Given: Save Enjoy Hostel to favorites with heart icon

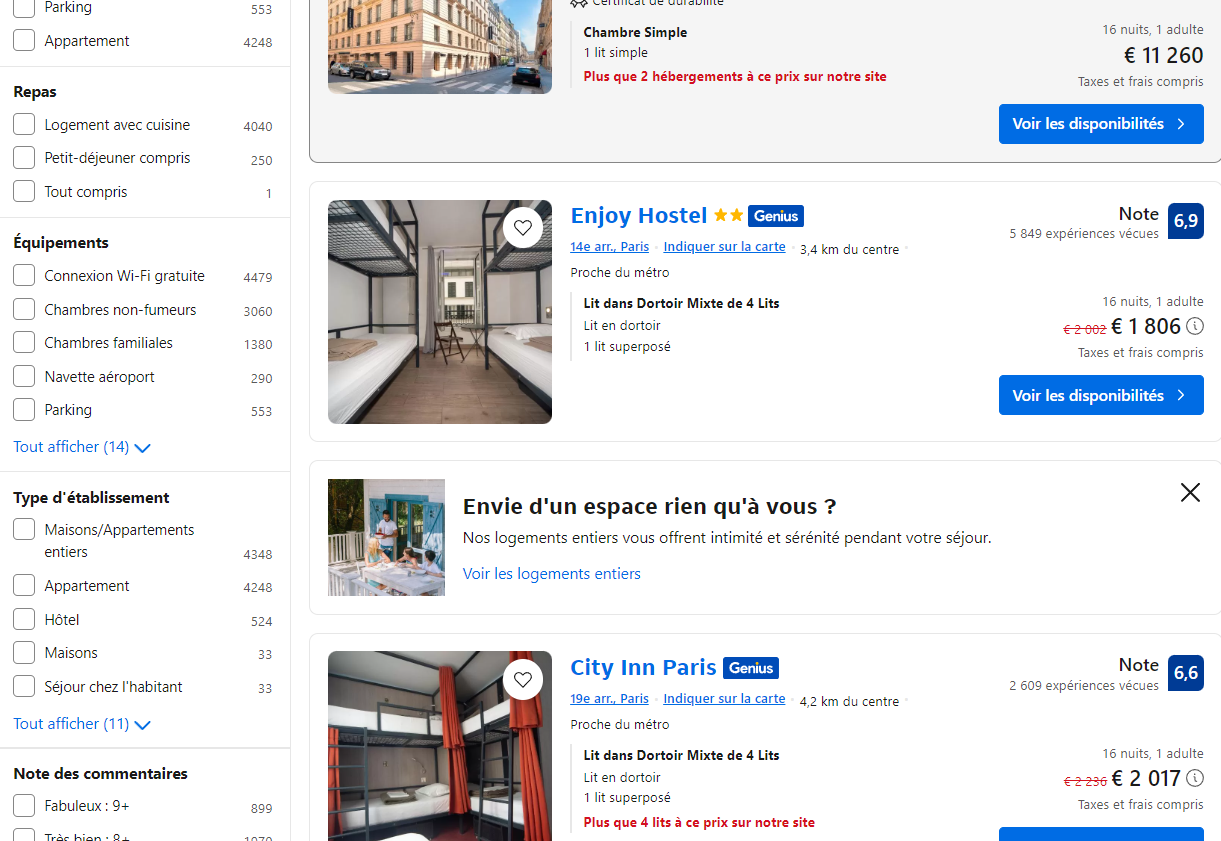Looking at the screenshot, I should click(523, 227).
